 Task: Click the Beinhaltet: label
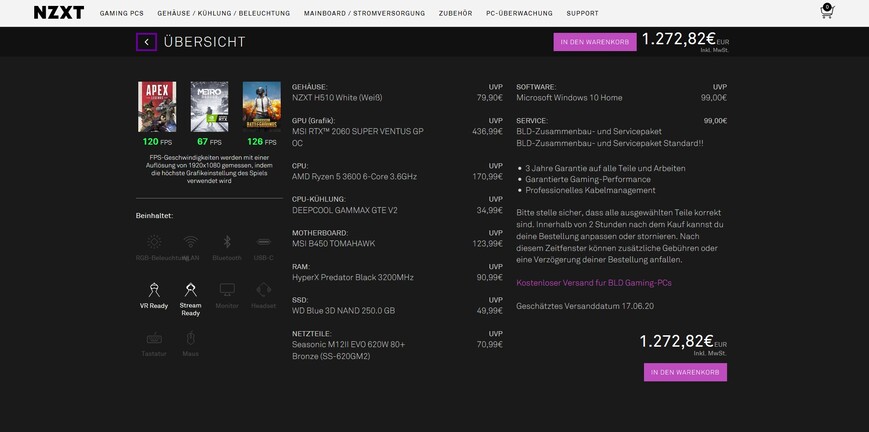click(154, 216)
